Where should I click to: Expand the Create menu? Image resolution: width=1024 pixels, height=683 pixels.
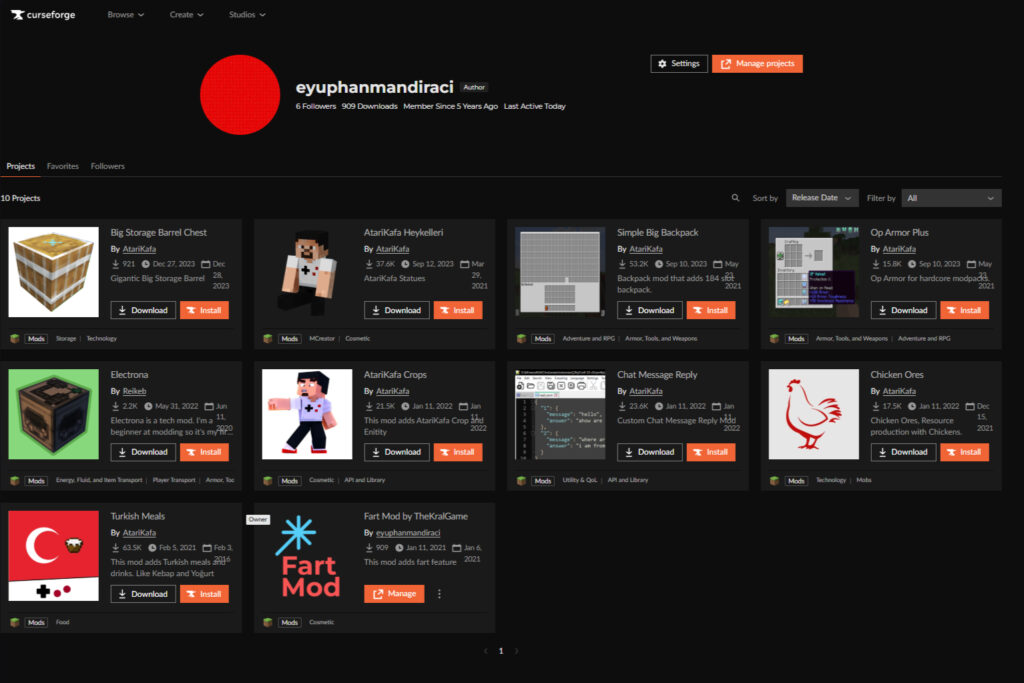[186, 15]
